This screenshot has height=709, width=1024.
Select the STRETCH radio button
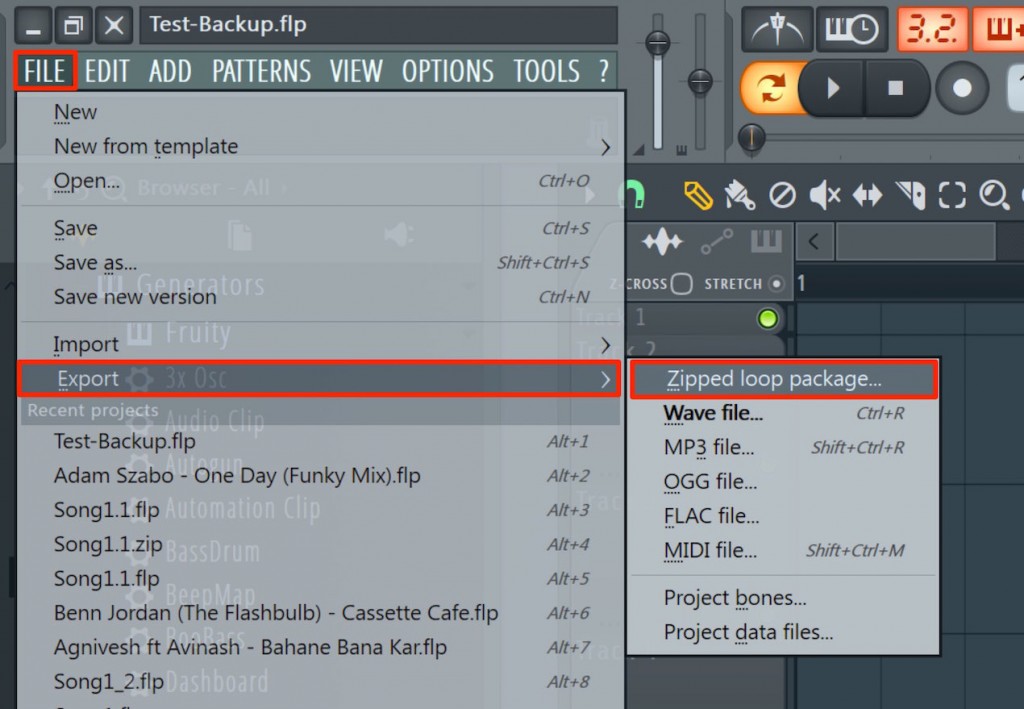click(x=777, y=284)
